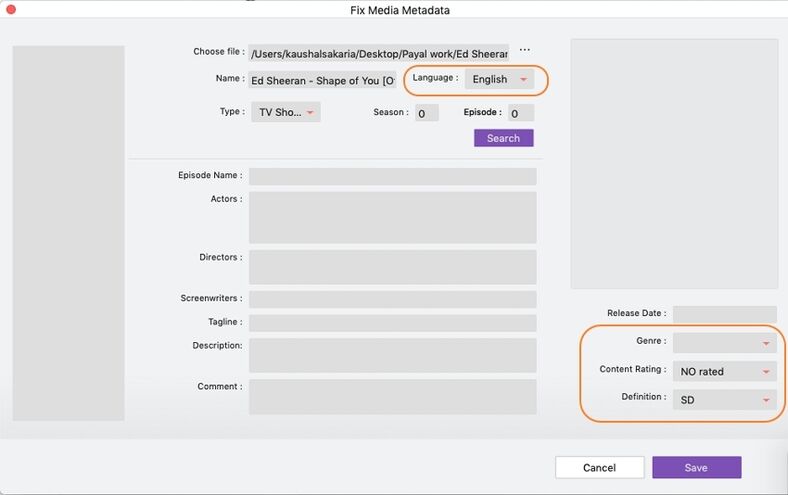
Task: Close the Fix Media Metadata window
Action: pyautogui.click(x=10, y=11)
